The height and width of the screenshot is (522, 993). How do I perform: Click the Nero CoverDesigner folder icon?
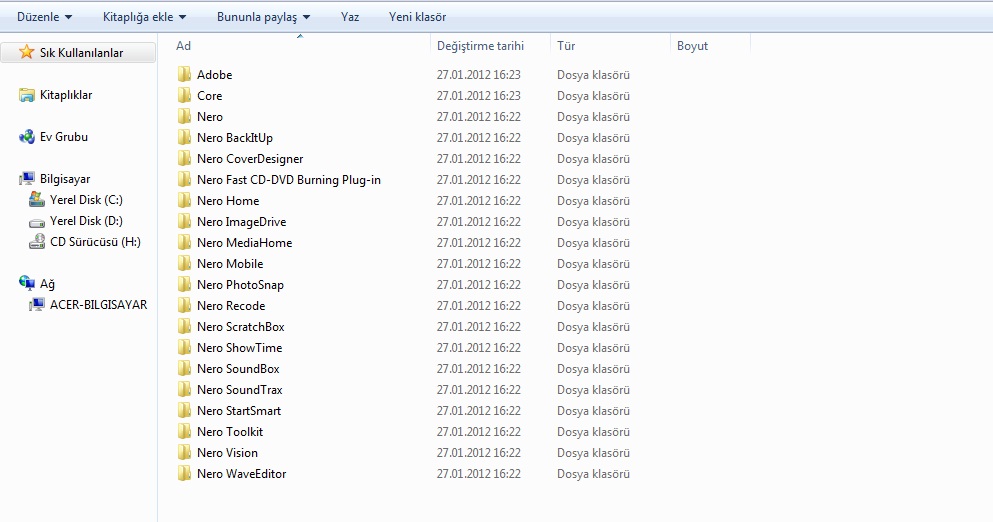click(x=184, y=158)
